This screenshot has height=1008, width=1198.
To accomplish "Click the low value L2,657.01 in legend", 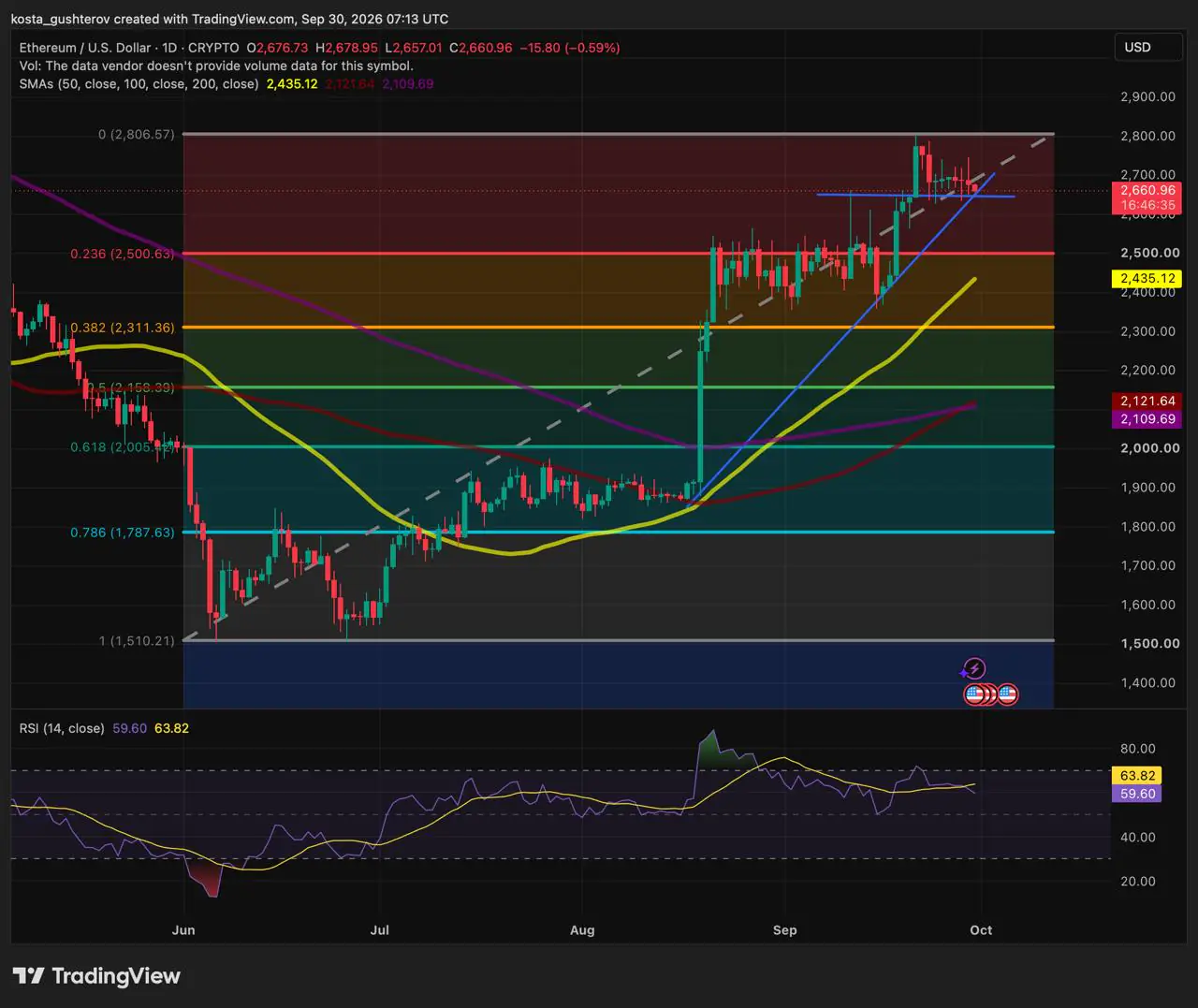I will 413,48.
